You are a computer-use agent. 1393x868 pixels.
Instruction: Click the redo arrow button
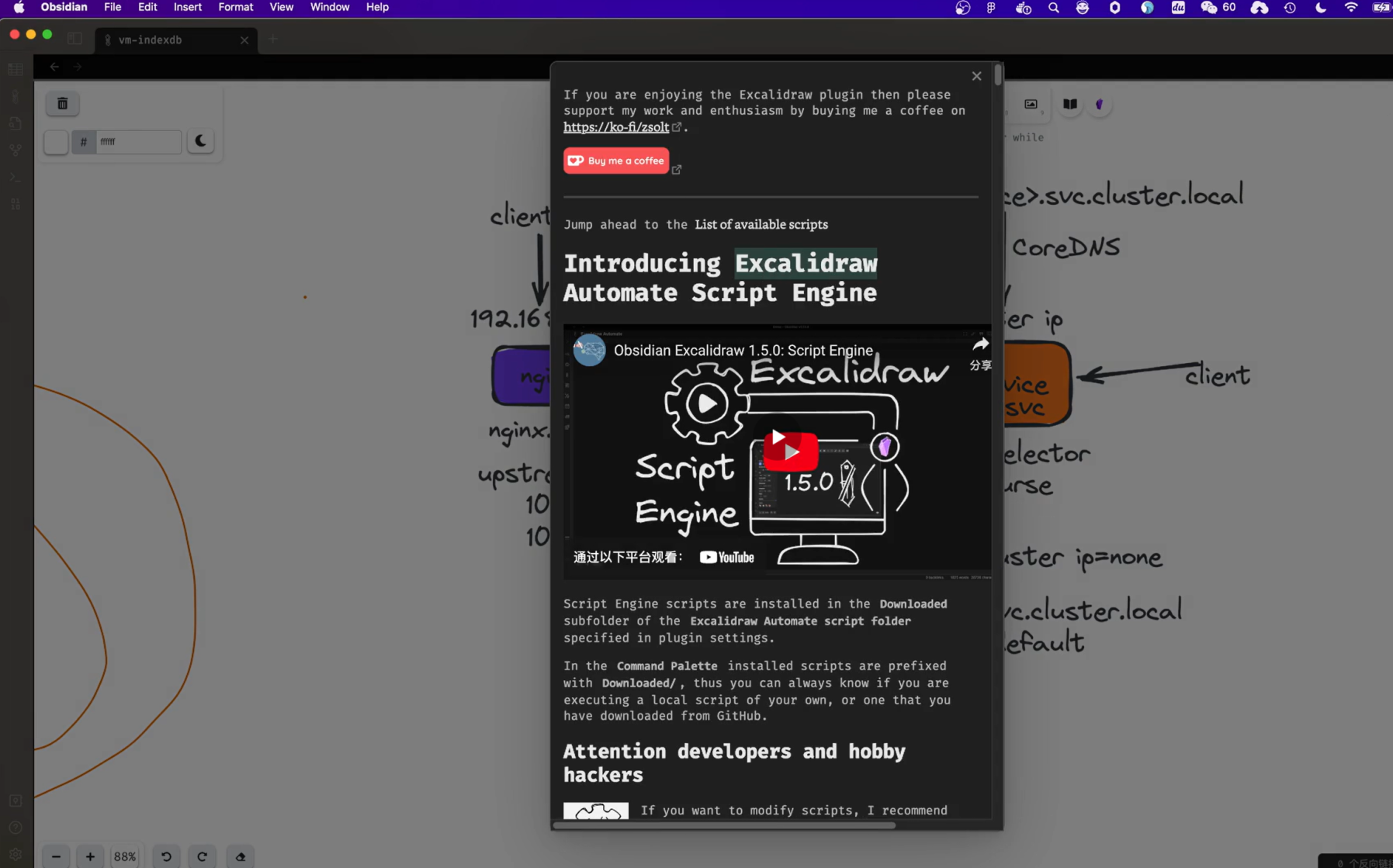point(202,856)
